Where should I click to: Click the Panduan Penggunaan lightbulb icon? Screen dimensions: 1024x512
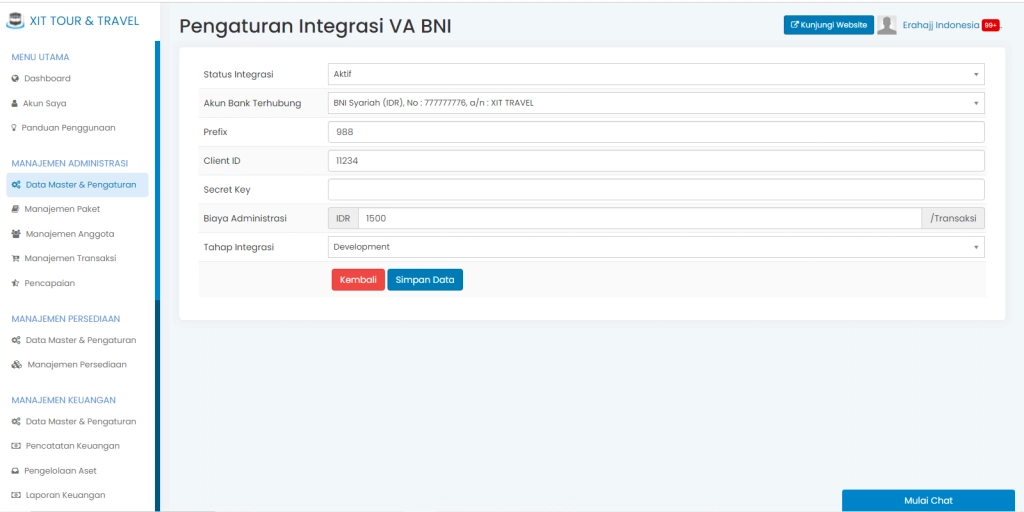point(15,128)
